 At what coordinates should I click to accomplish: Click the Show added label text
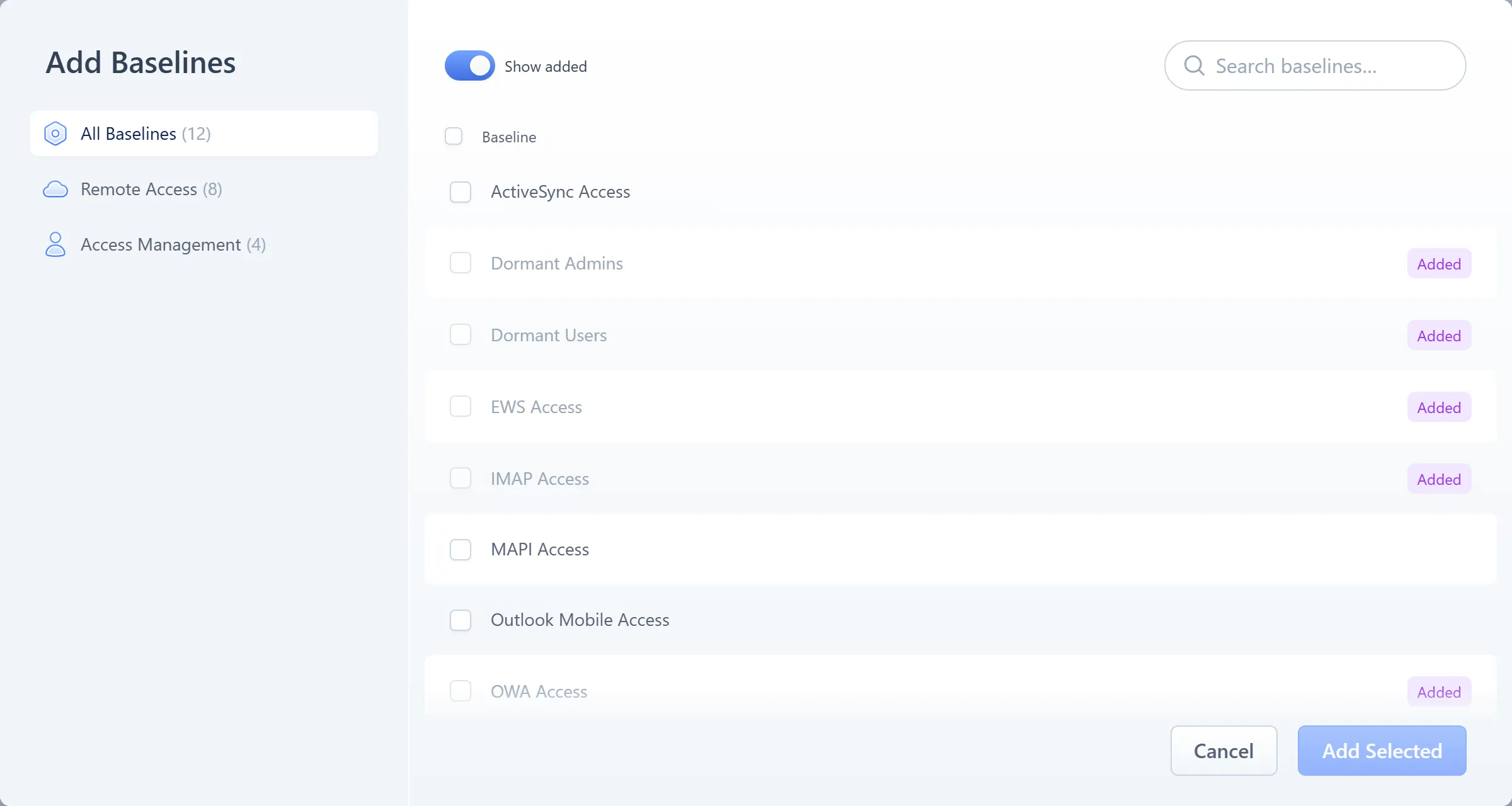click(546, 66)
